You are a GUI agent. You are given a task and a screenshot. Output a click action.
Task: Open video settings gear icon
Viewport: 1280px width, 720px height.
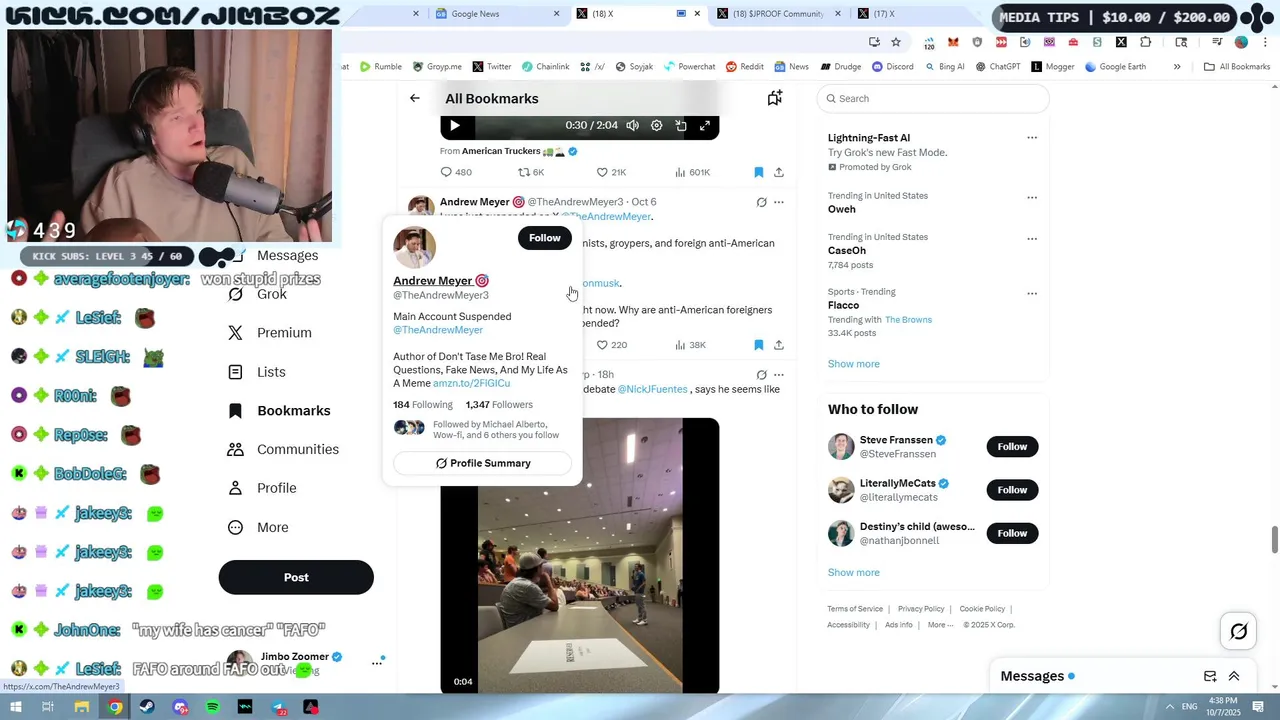tap(656, 125)
